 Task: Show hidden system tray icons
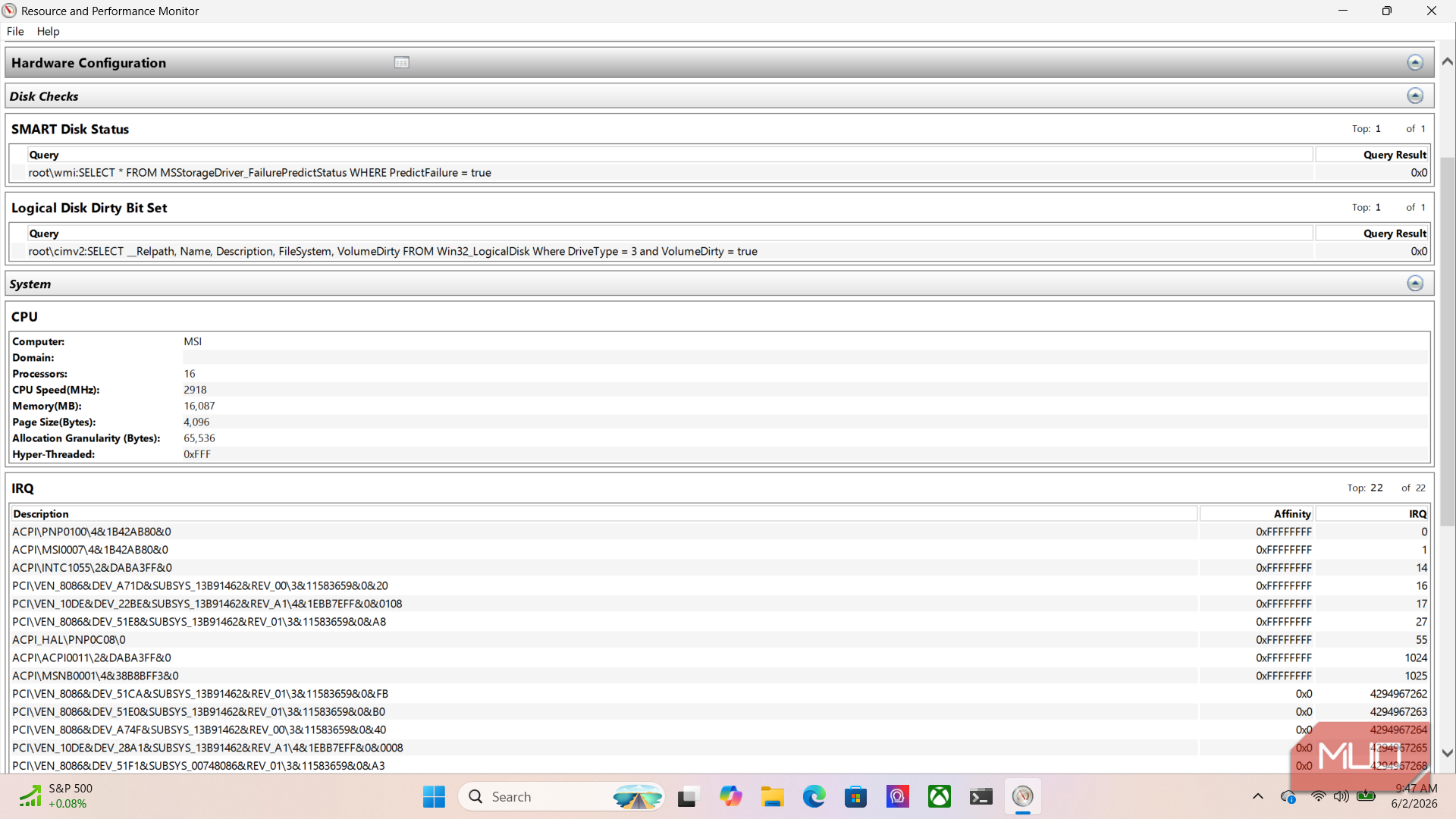point(1258,796)
